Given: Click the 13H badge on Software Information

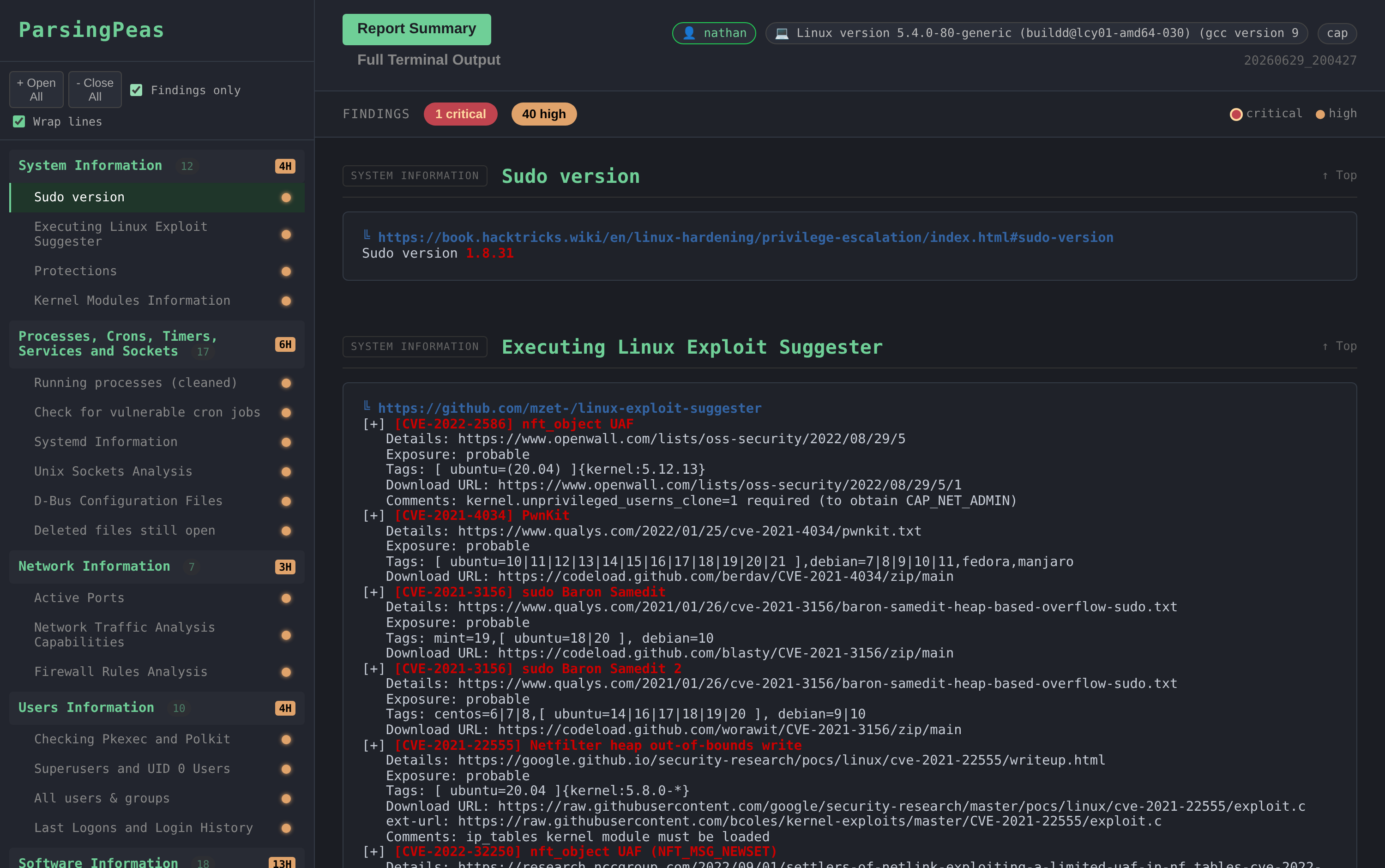Looking at the screenshot, I should (x=282, y=863).
